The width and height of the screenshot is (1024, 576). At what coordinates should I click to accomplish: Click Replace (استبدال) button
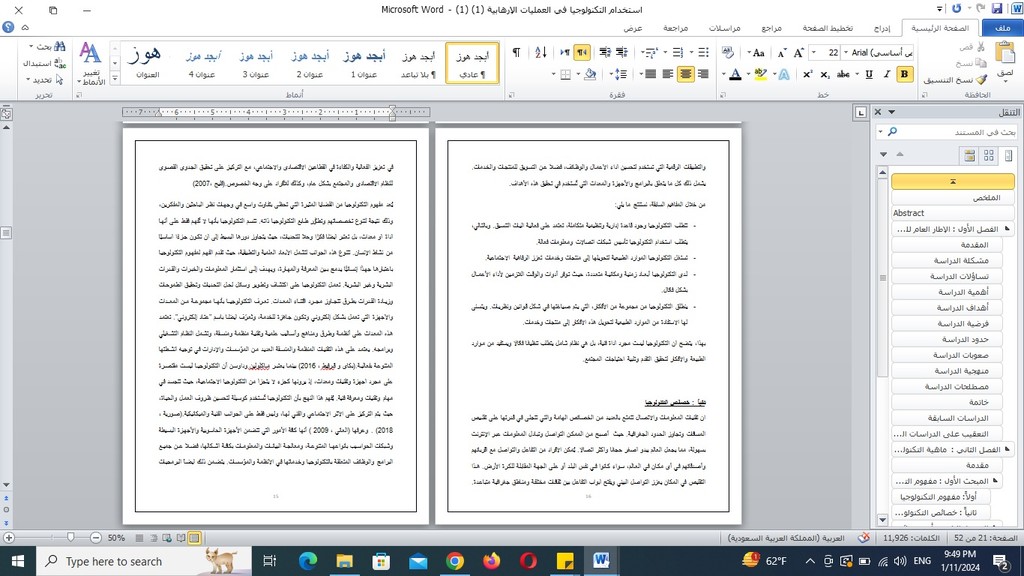click(44, 63)
